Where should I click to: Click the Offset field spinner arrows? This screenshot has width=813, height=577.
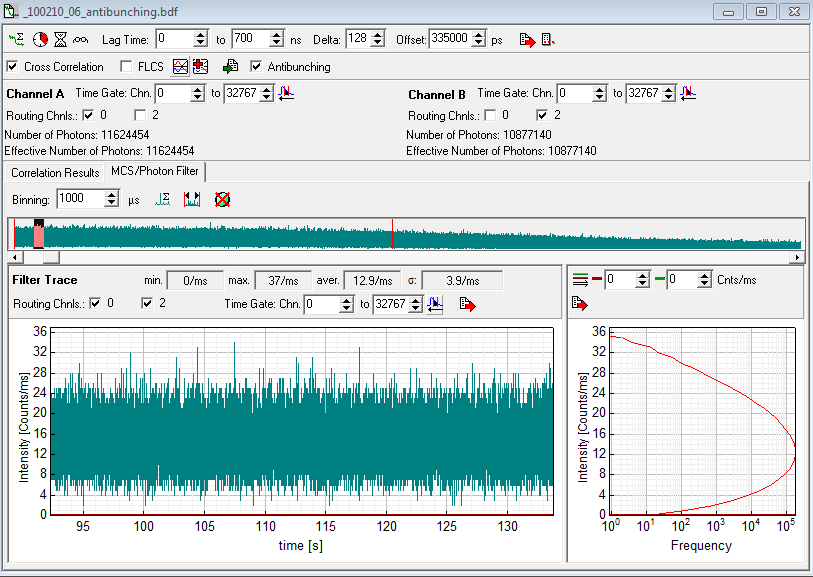479,39
